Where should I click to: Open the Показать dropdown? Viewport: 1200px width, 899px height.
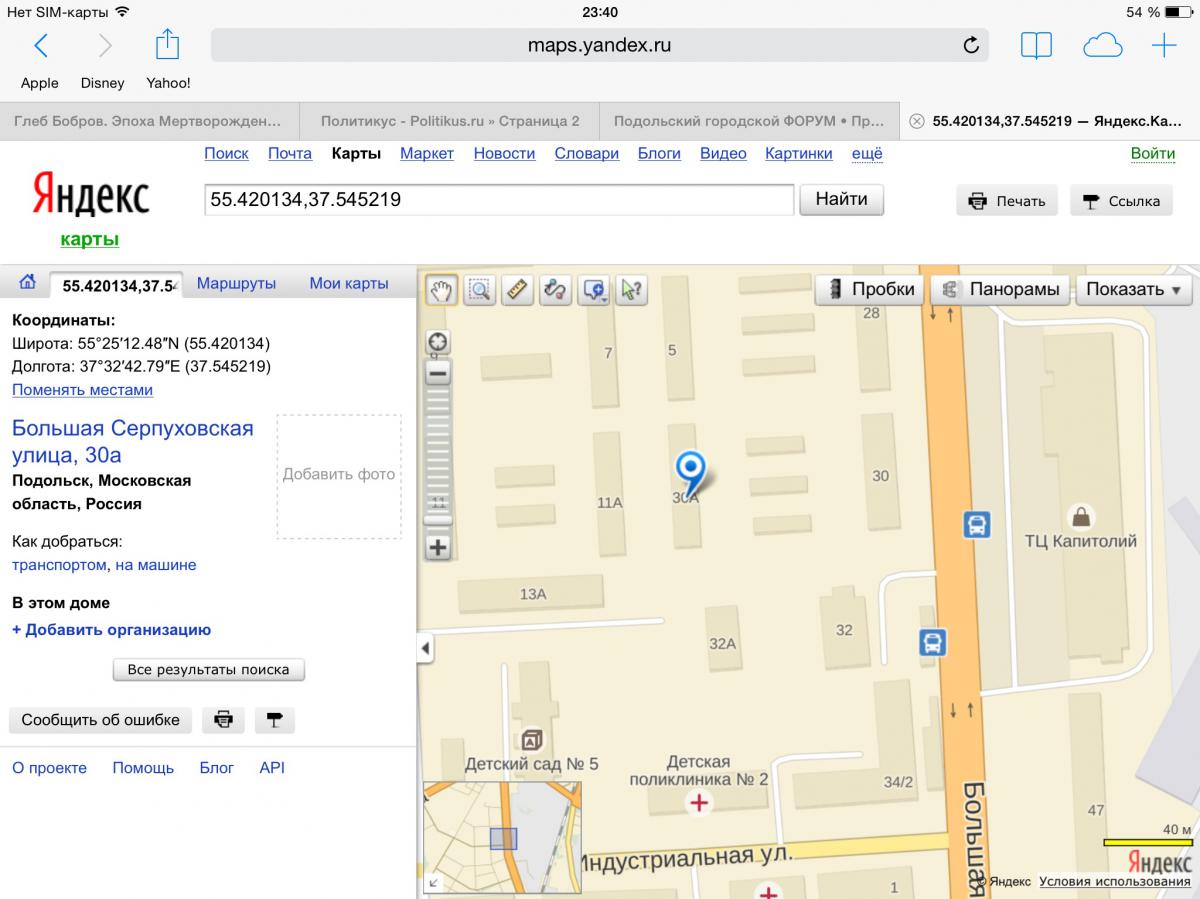1133,289
